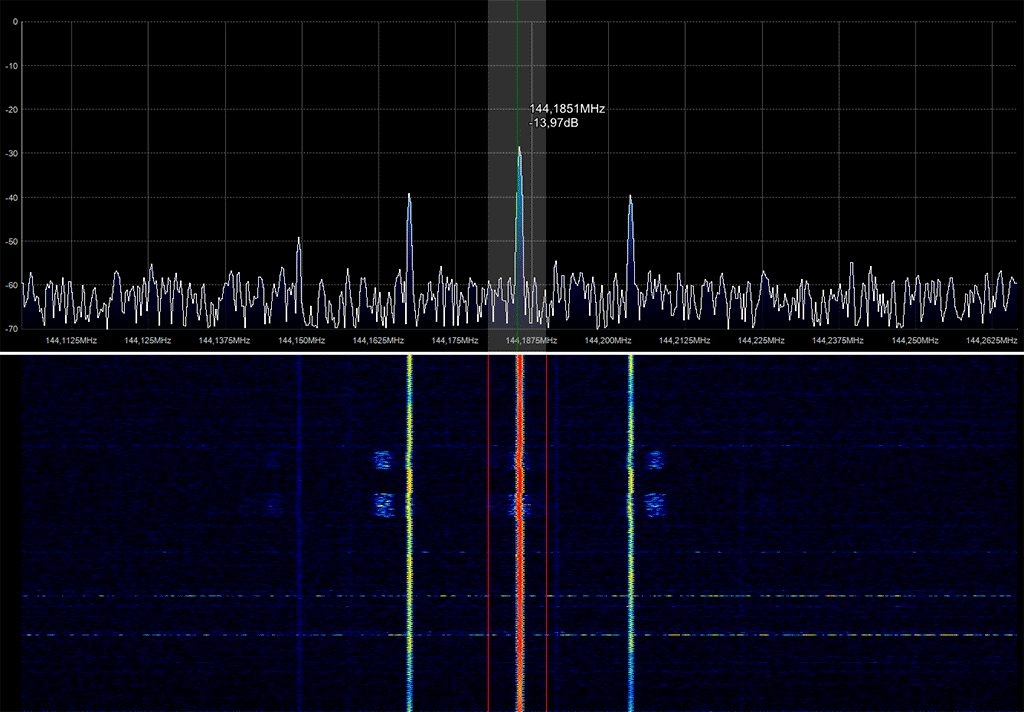Image resolution: width=1024 pixels, height=712 pixels.
Task: Click the -60 dB level axis label
Action: tap(12, 285)
